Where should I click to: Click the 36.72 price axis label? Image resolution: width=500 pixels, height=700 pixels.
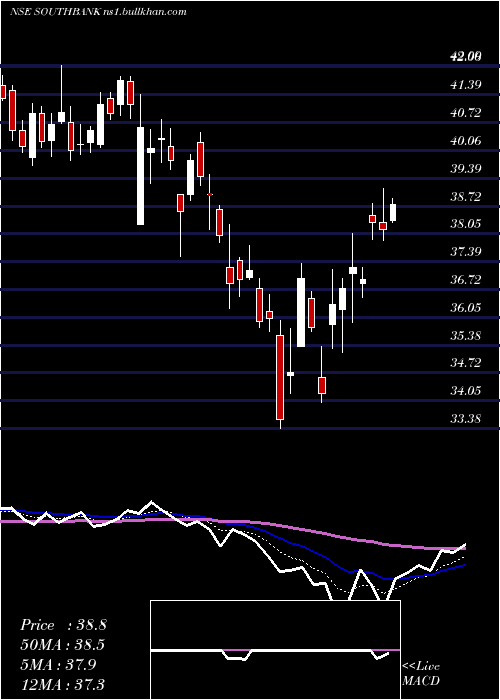465,280
